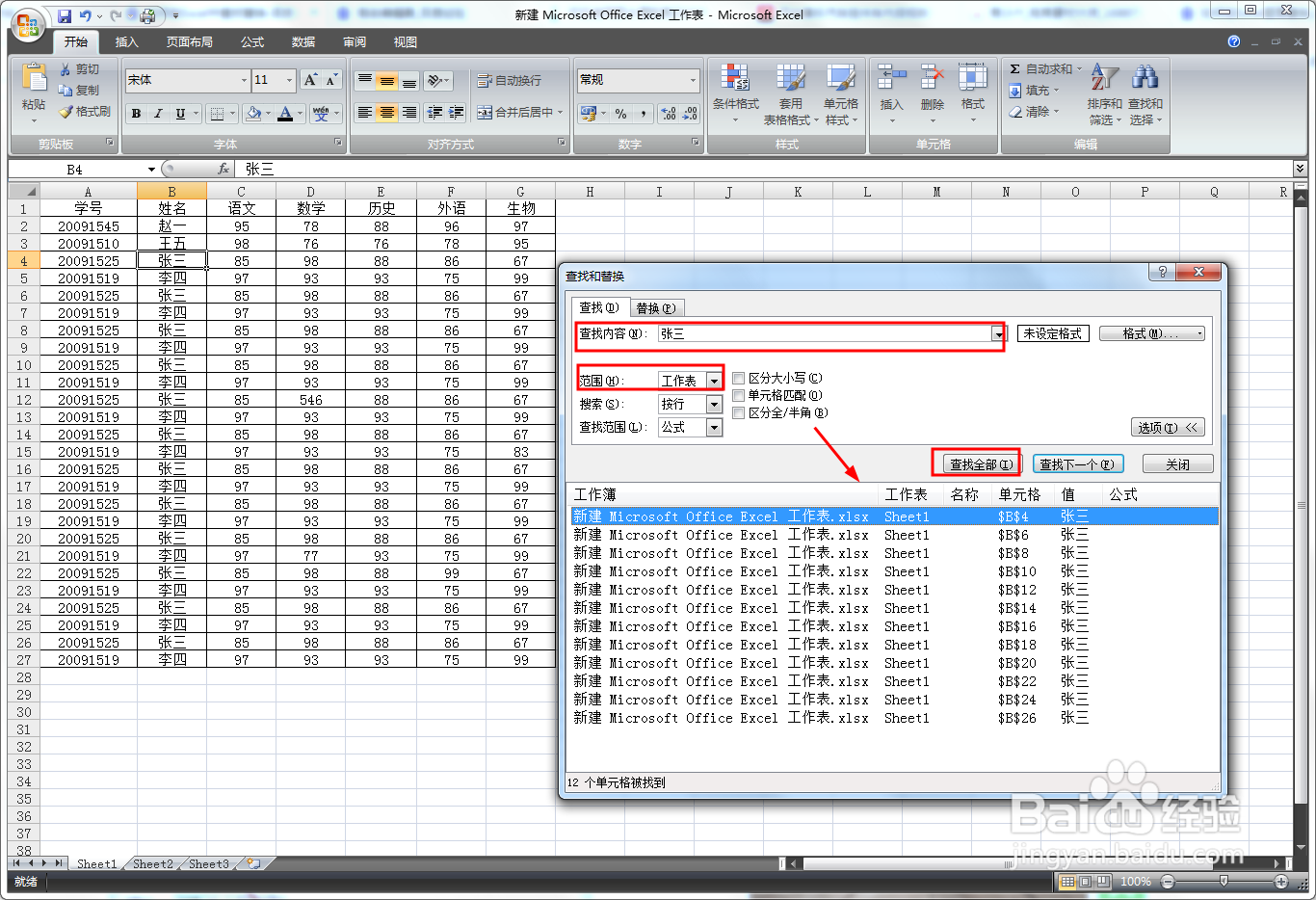Click the Increase Font Size icon
Screen dimensions: 1316x900
[310, 80]
